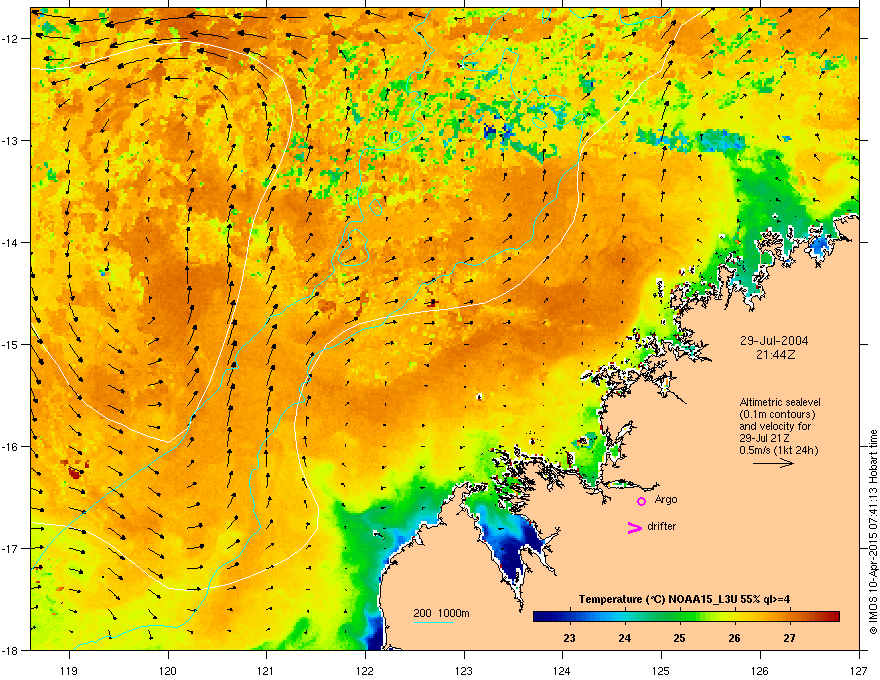Click the '25' temperature scale value
This screenshot has height=680, width=880.
(679, 638)
